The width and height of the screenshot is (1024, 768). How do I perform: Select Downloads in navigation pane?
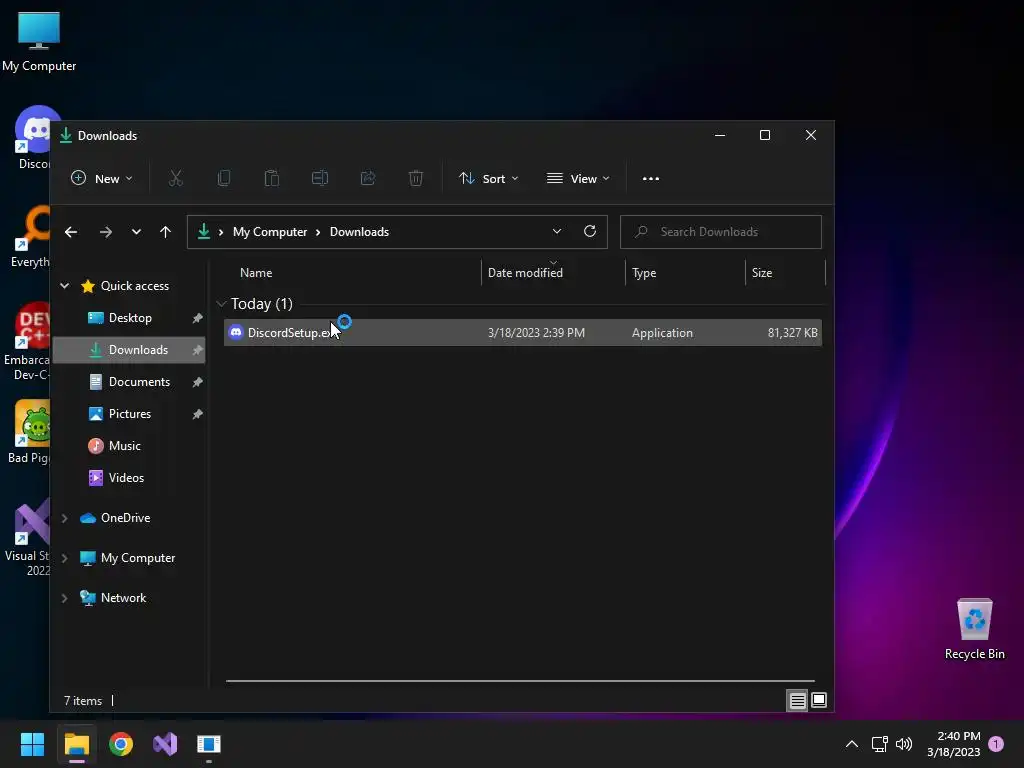[129, 349]
